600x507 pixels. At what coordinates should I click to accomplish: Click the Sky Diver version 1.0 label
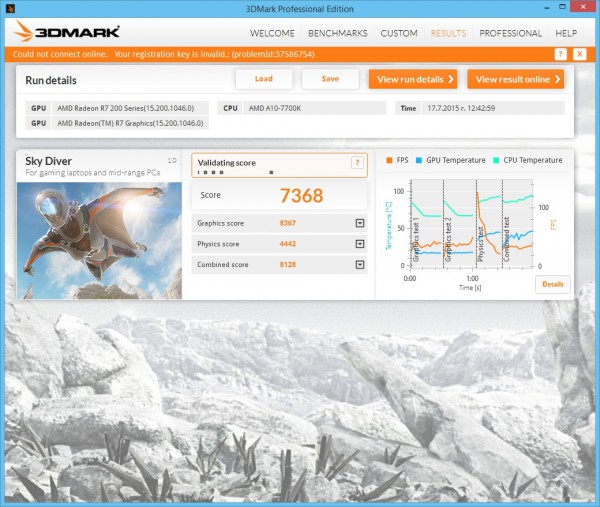pyautogui.click(x=172, y=160)
